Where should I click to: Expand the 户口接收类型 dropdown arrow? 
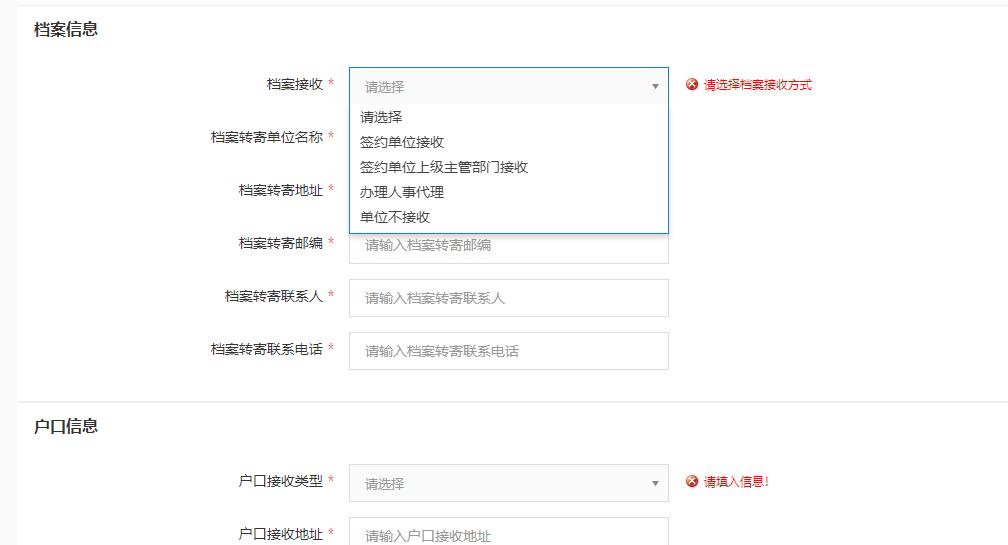[x=655, y=484]
